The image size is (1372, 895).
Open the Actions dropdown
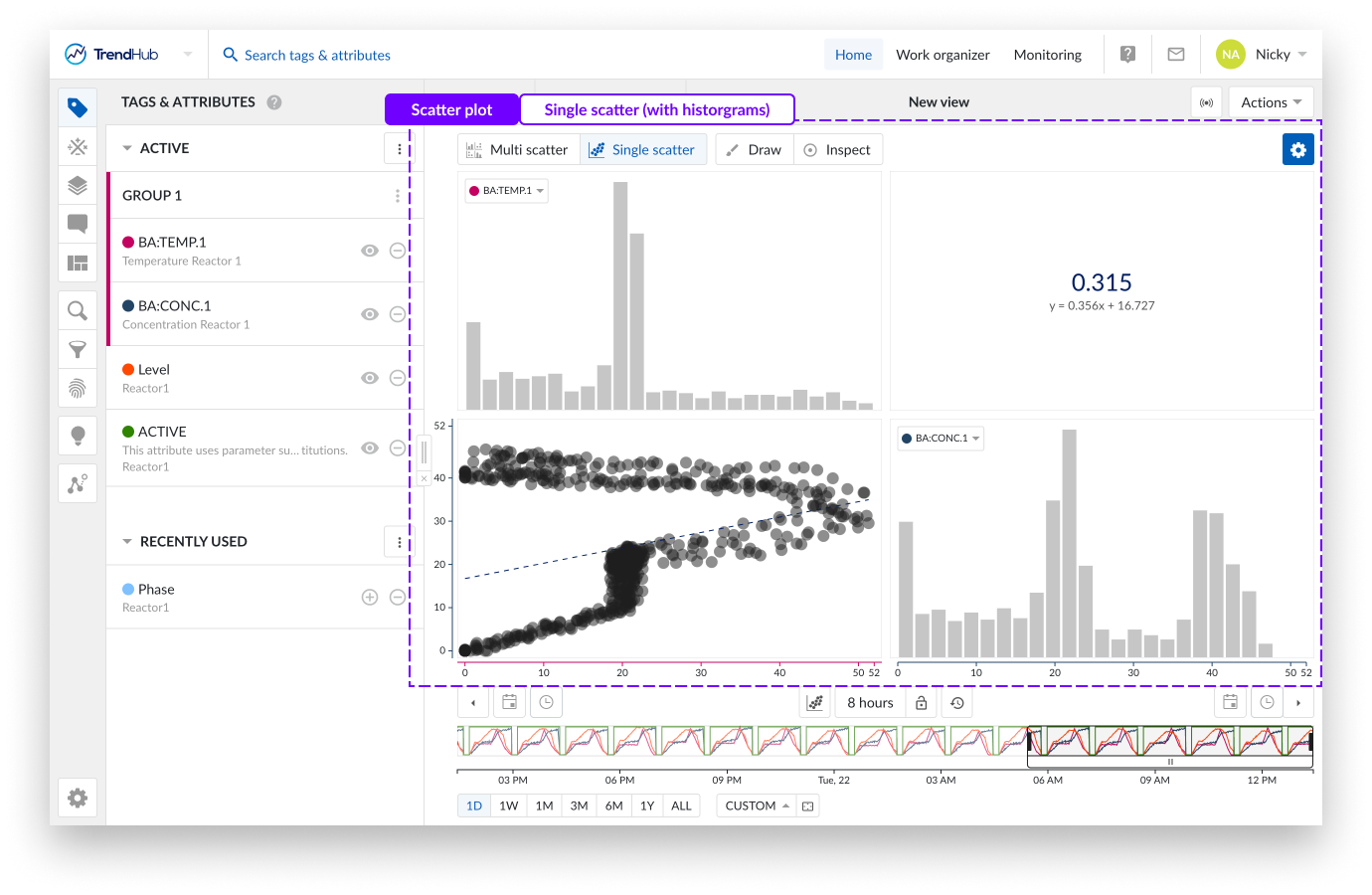(x=1271, y=102)
